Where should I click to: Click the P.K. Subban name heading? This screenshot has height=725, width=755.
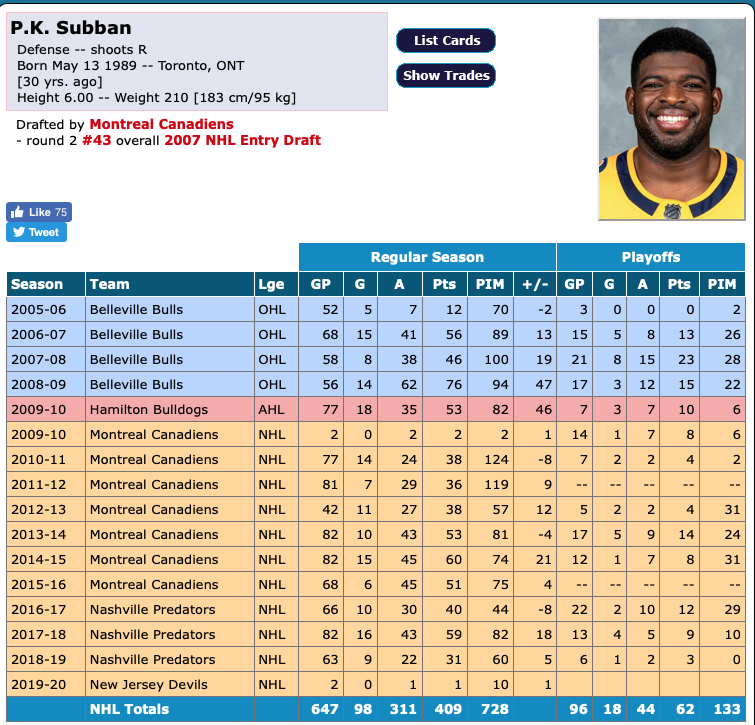[71, 28]
